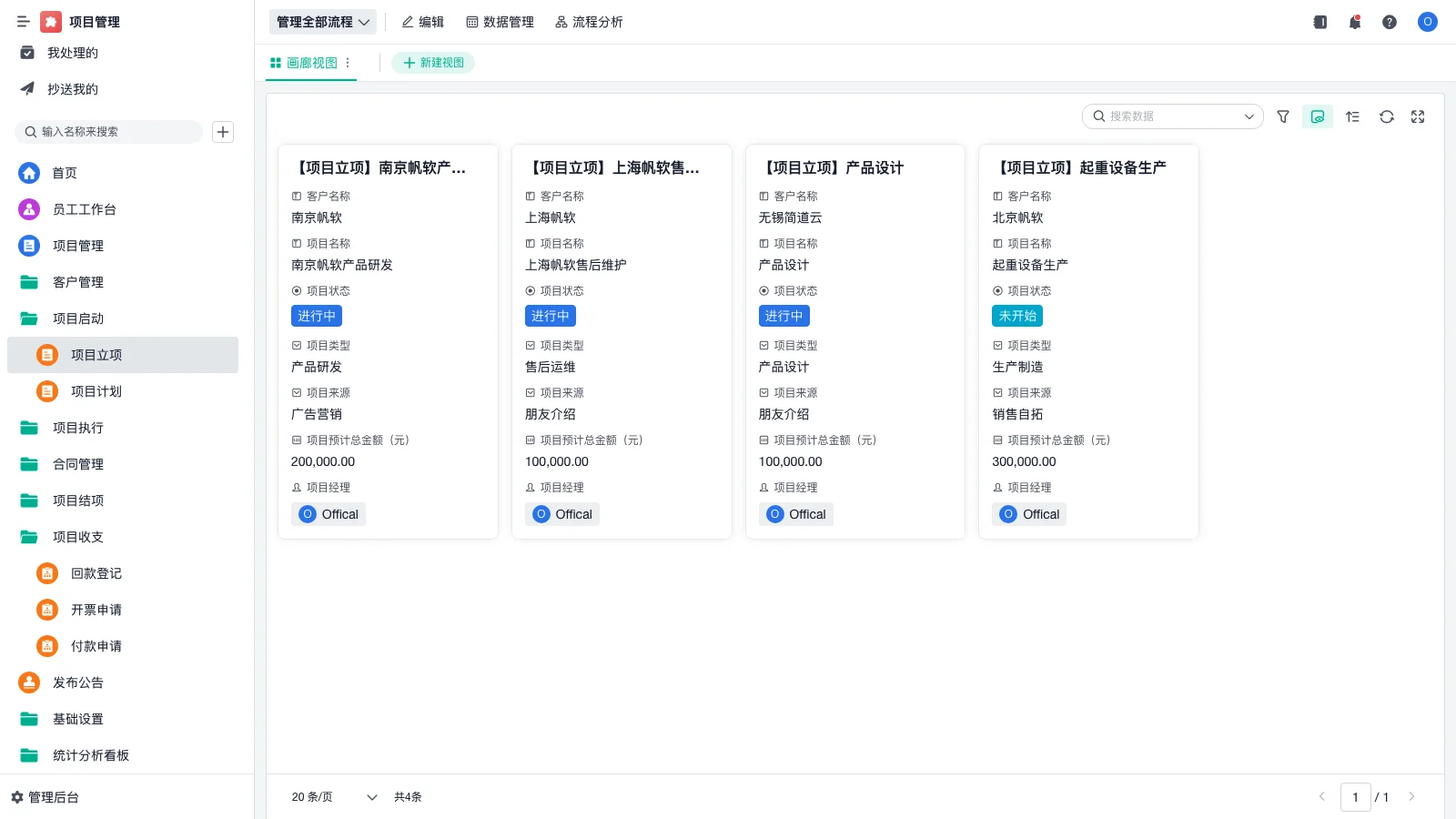The height and width of the screenshot is (819, 1456).
Task: Collapse the 项目启动 folder
Action: tap(78, 318)
